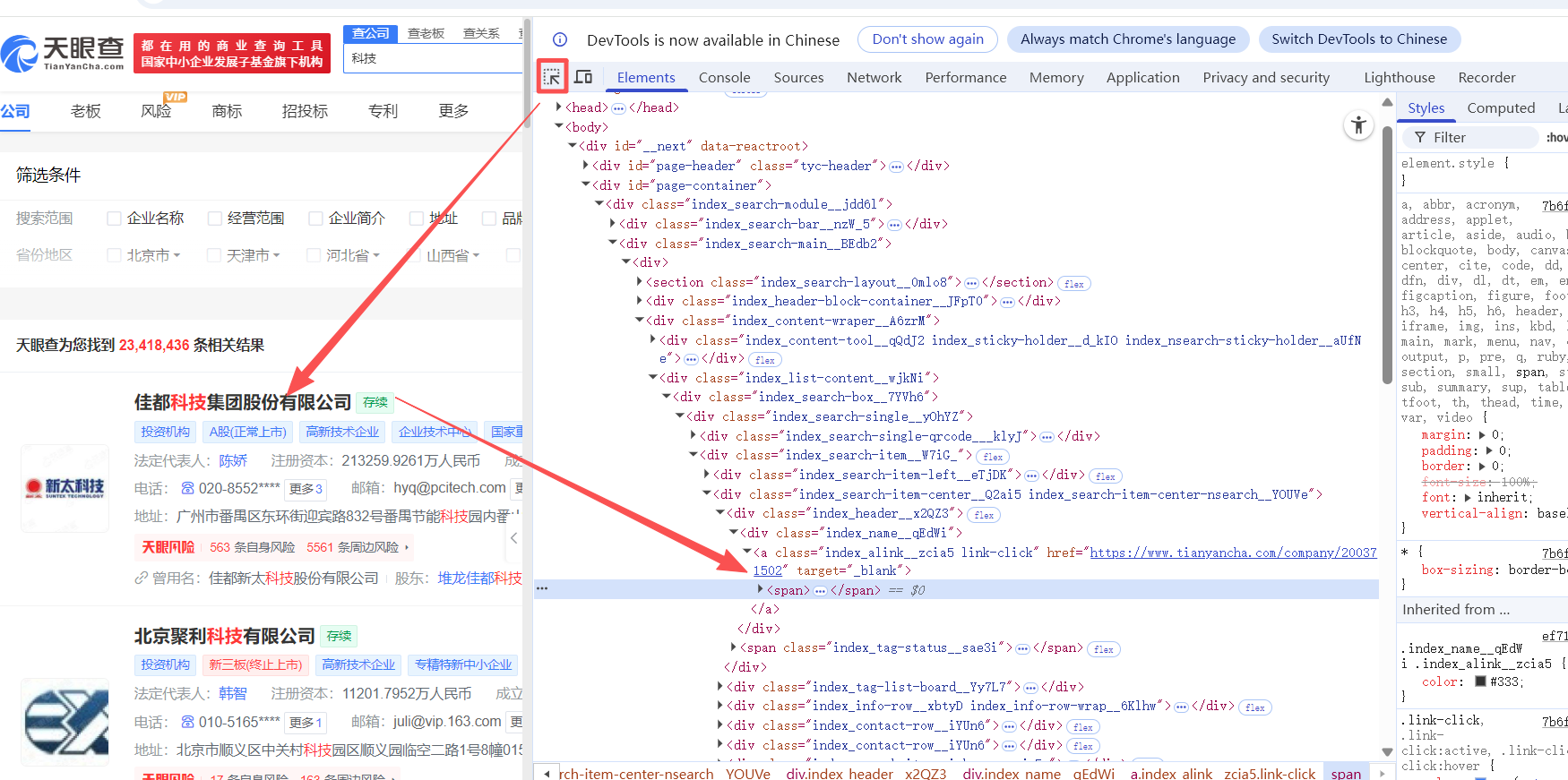Click the flex badge on index_search-item-left div
Screen dimensions: 1568x780
(x=1106, y=476)
